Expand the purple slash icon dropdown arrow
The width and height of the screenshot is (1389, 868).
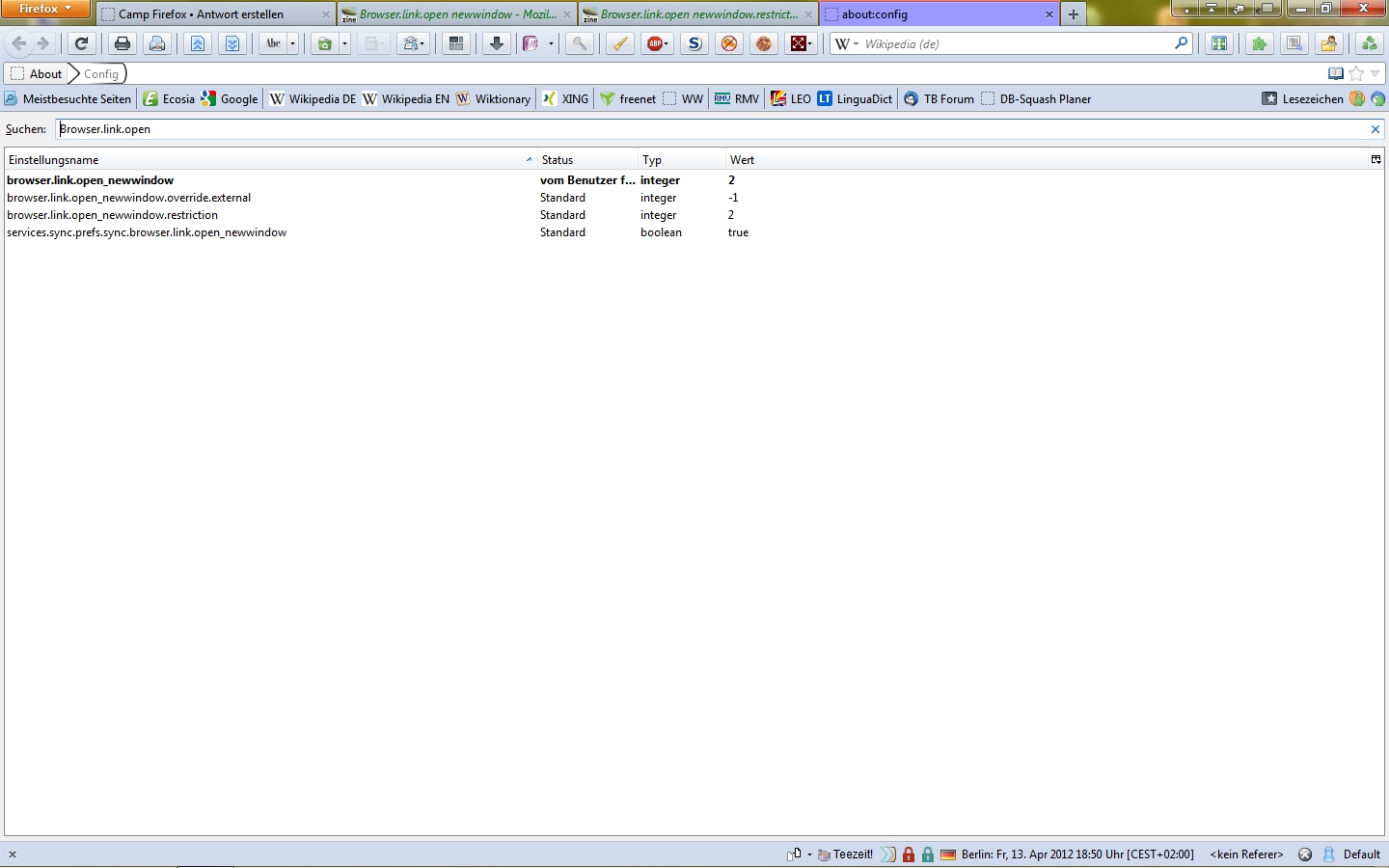[x=551, y=43]
